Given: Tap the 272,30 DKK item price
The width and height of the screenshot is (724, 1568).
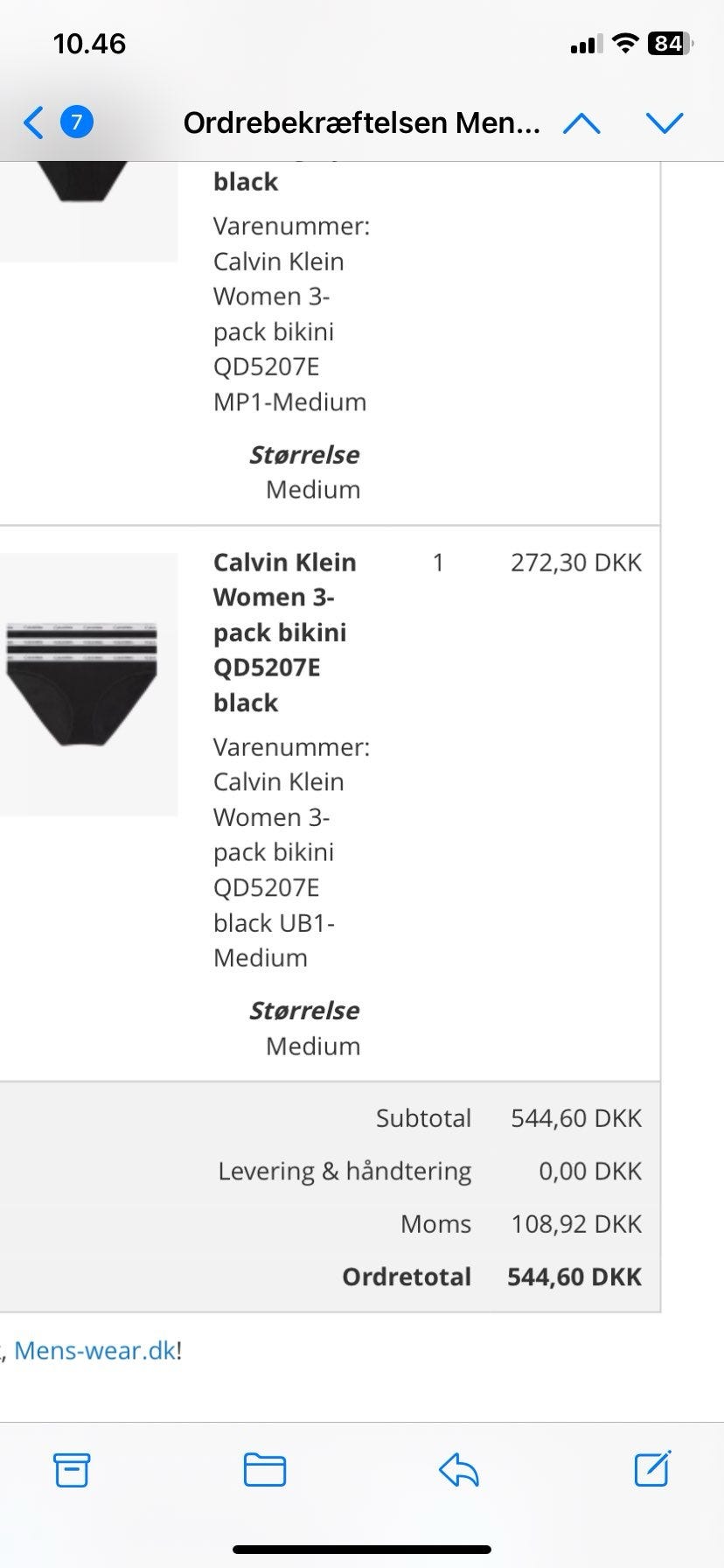Looking at the screenshot, I should (575, 563).
